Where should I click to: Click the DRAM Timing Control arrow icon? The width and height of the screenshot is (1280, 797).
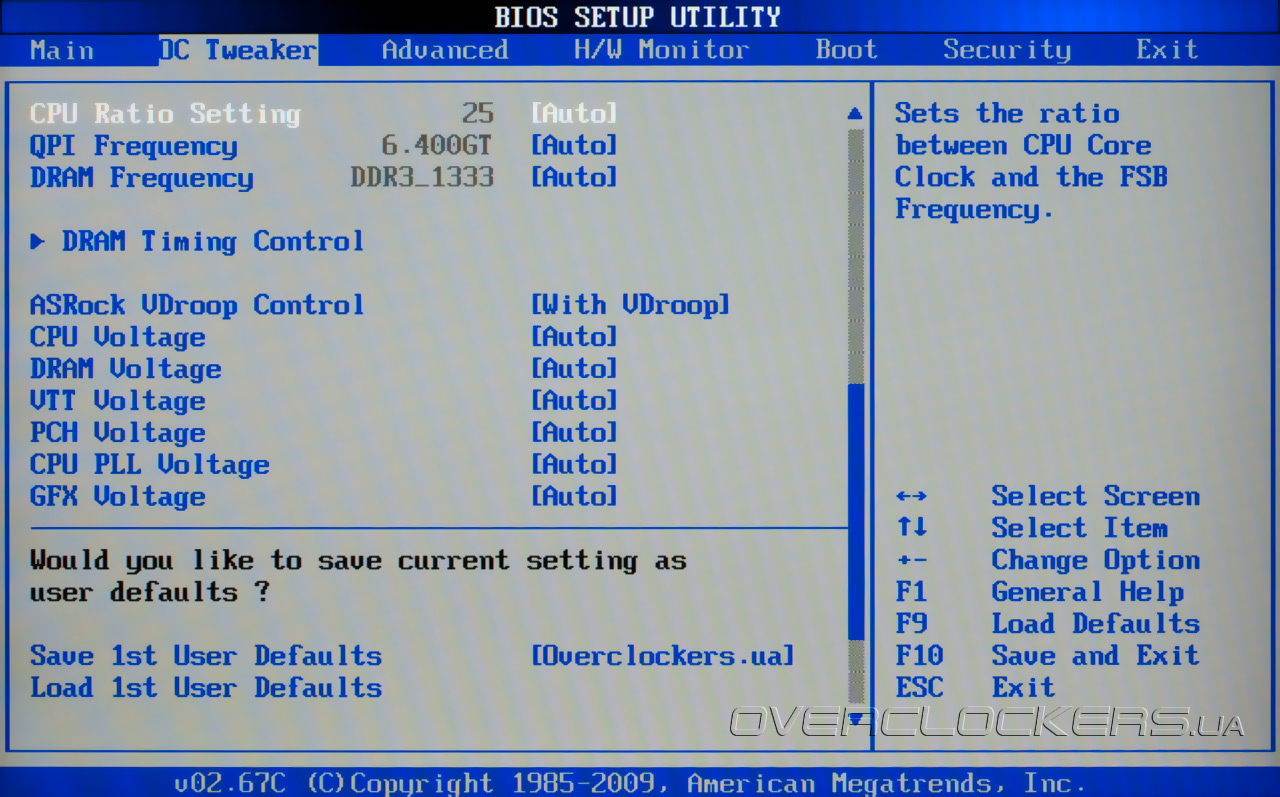click(x=38, y=241)
